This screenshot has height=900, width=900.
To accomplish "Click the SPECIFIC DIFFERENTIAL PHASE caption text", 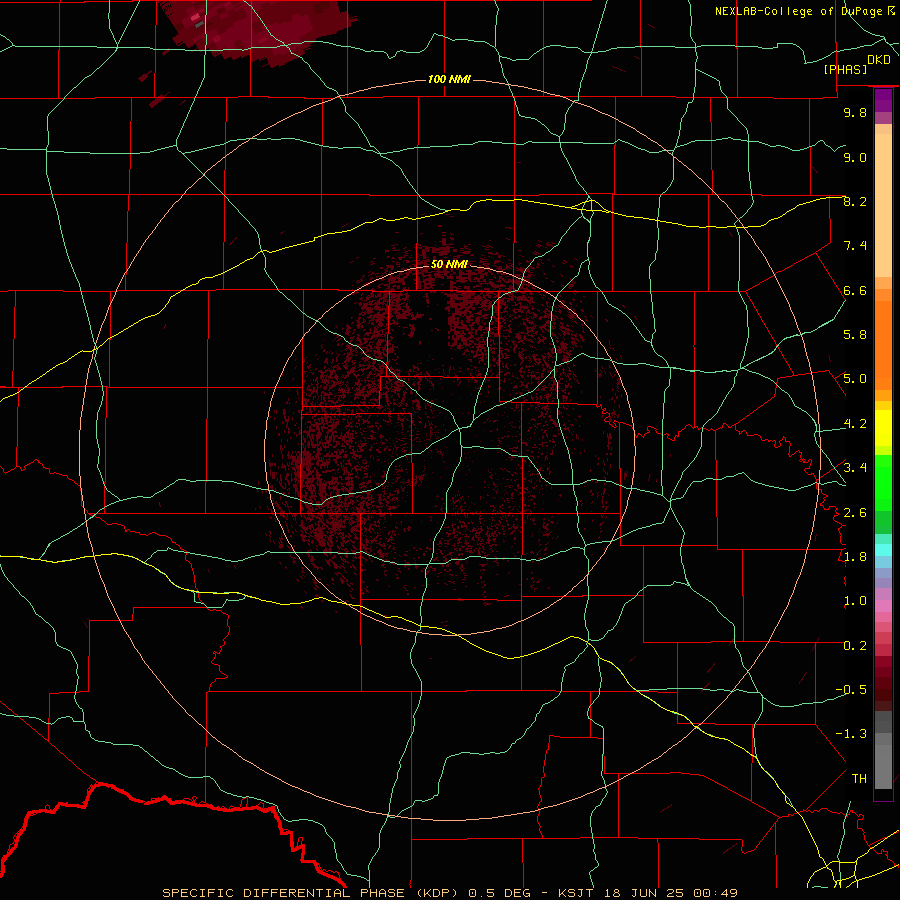I will point(282,893).
